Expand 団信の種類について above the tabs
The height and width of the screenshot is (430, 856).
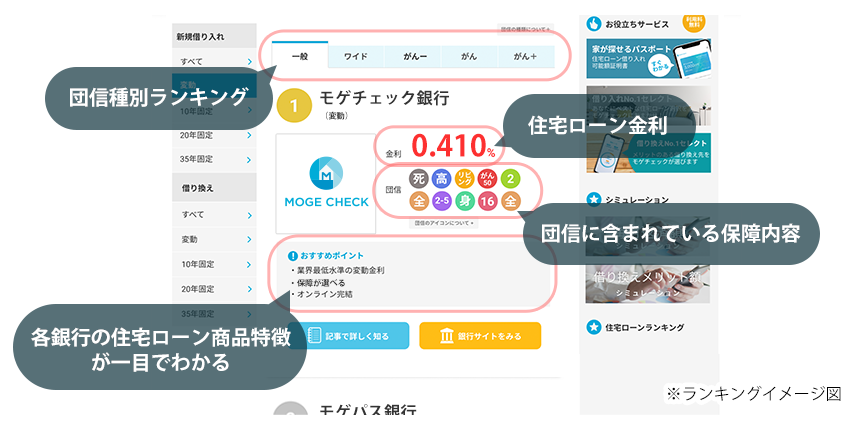pyautogui.click(x=524, y=30)
